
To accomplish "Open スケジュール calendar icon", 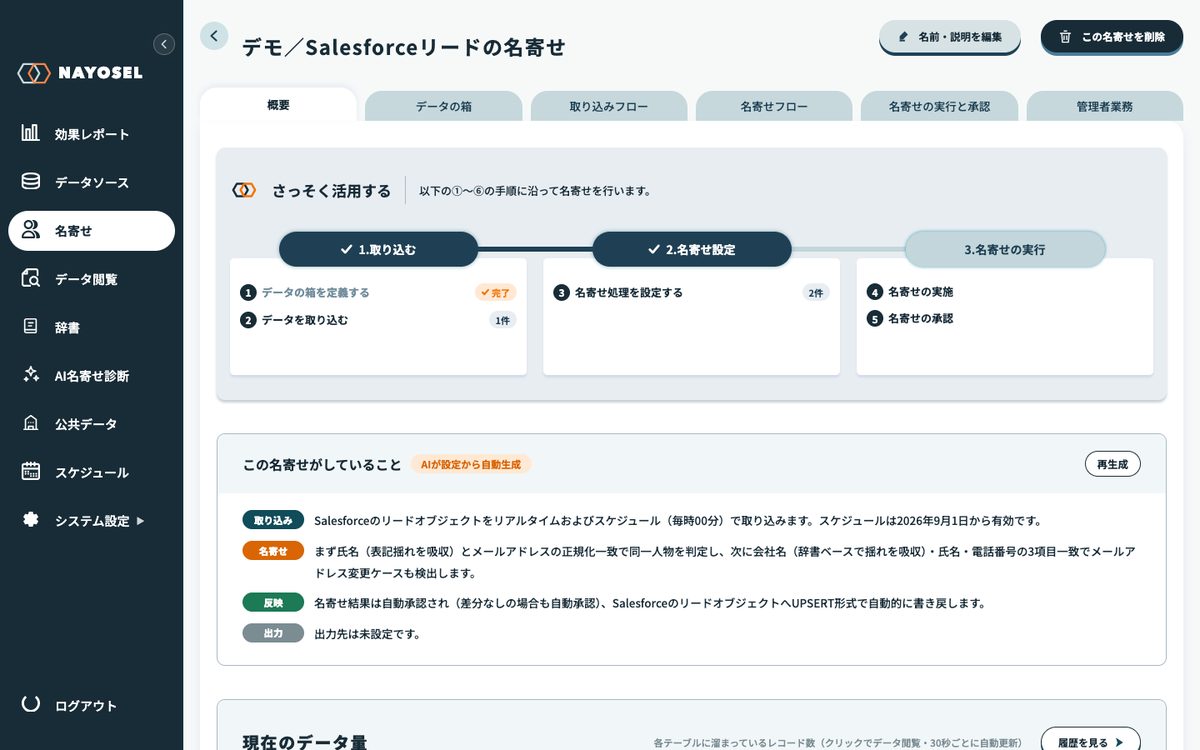I will pyautogui.click(x=31, y=471).
